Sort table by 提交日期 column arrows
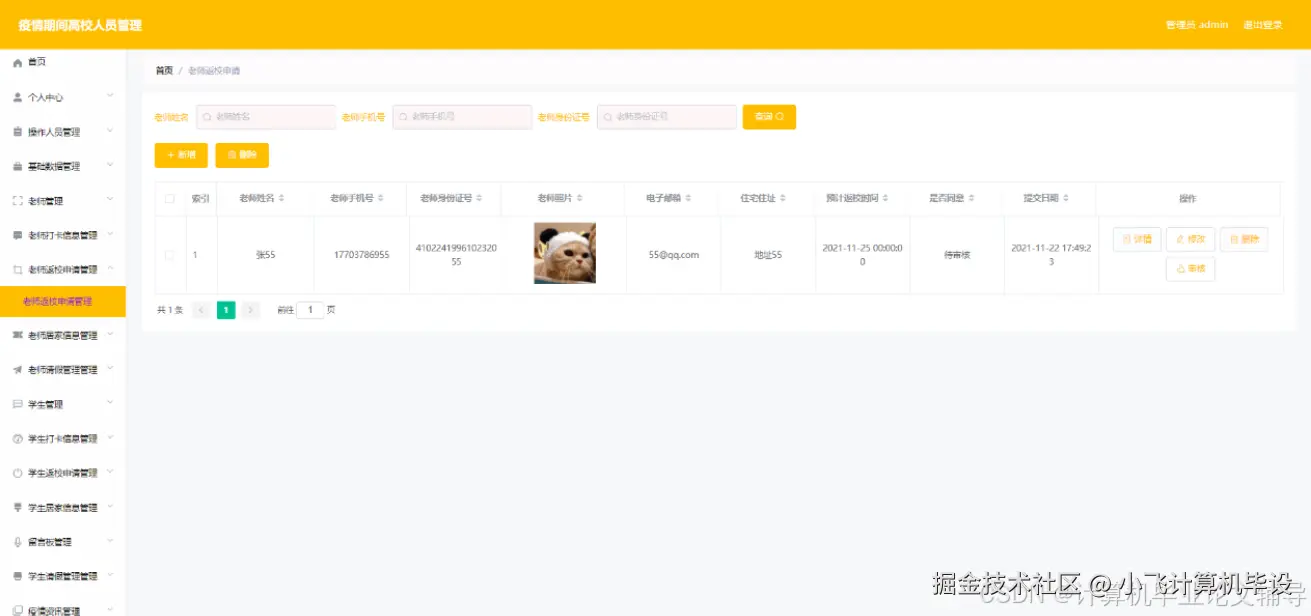 [x=1066, y=199]
